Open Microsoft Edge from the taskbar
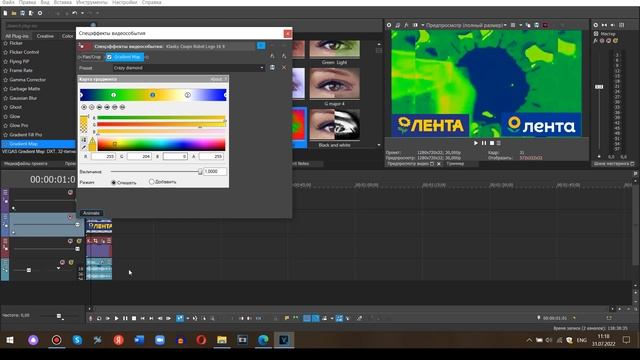 pyautogui.click(x=263, y=340)
